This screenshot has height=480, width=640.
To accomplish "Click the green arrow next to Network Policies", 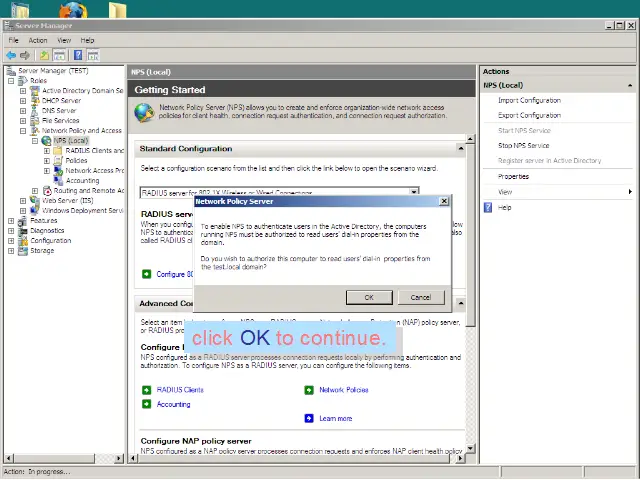I will [309, 390].
